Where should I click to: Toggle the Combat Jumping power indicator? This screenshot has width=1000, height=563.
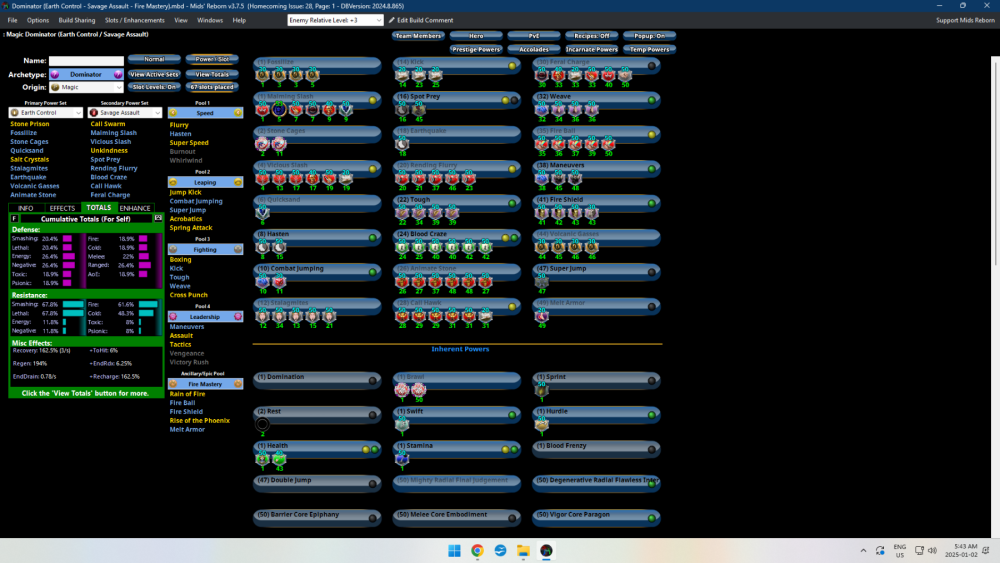tap(372, 272)
